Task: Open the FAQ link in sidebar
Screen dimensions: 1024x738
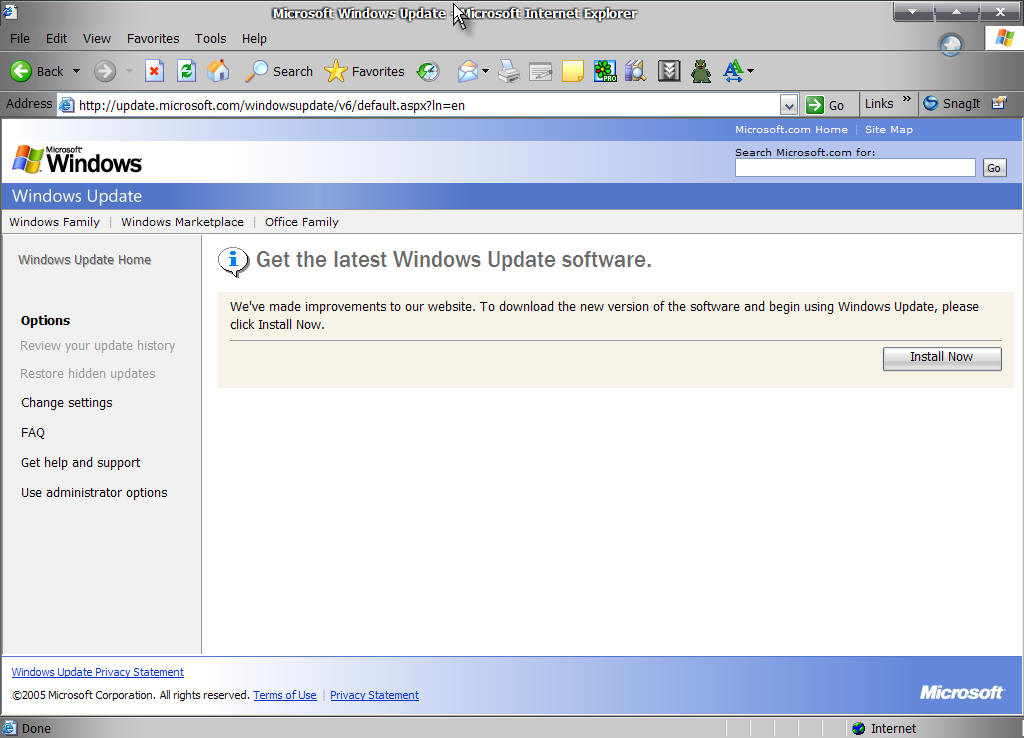Action: [x=33, y=432]
